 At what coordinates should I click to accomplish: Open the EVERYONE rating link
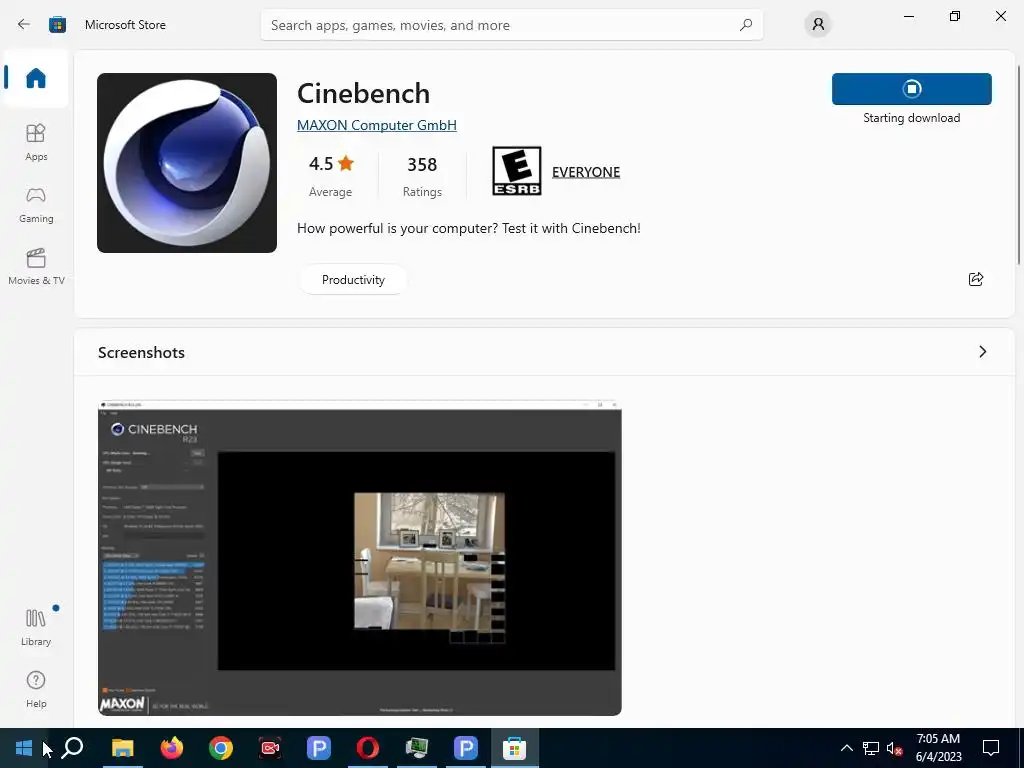[586, 172]
